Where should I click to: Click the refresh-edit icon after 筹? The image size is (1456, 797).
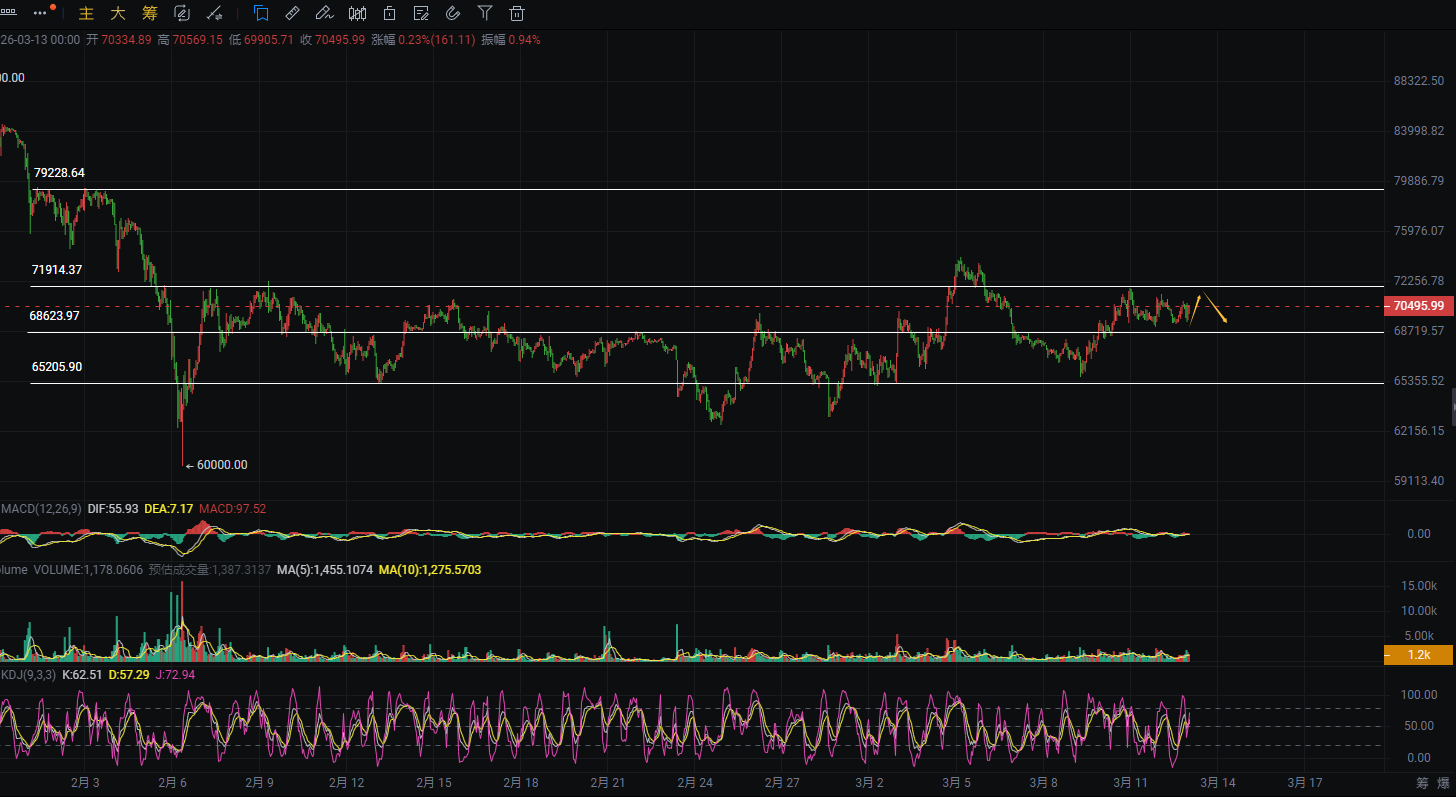(x=182, y=13)
